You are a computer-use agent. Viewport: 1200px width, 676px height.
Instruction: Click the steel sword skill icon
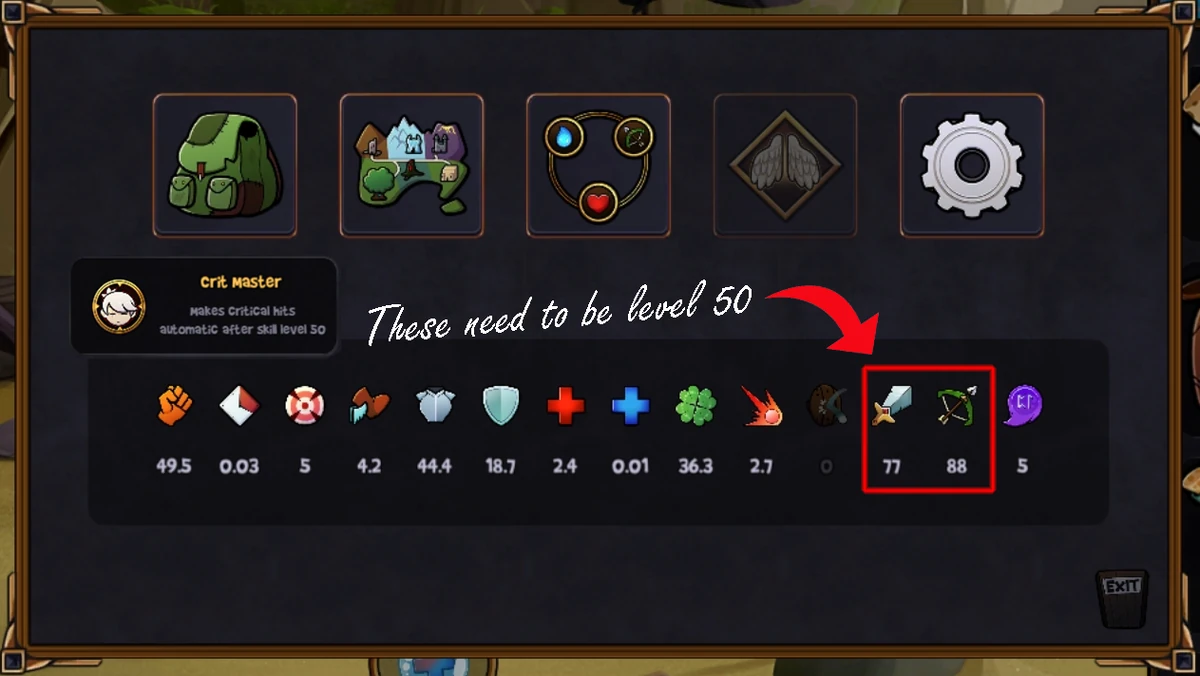pos(891,406)
